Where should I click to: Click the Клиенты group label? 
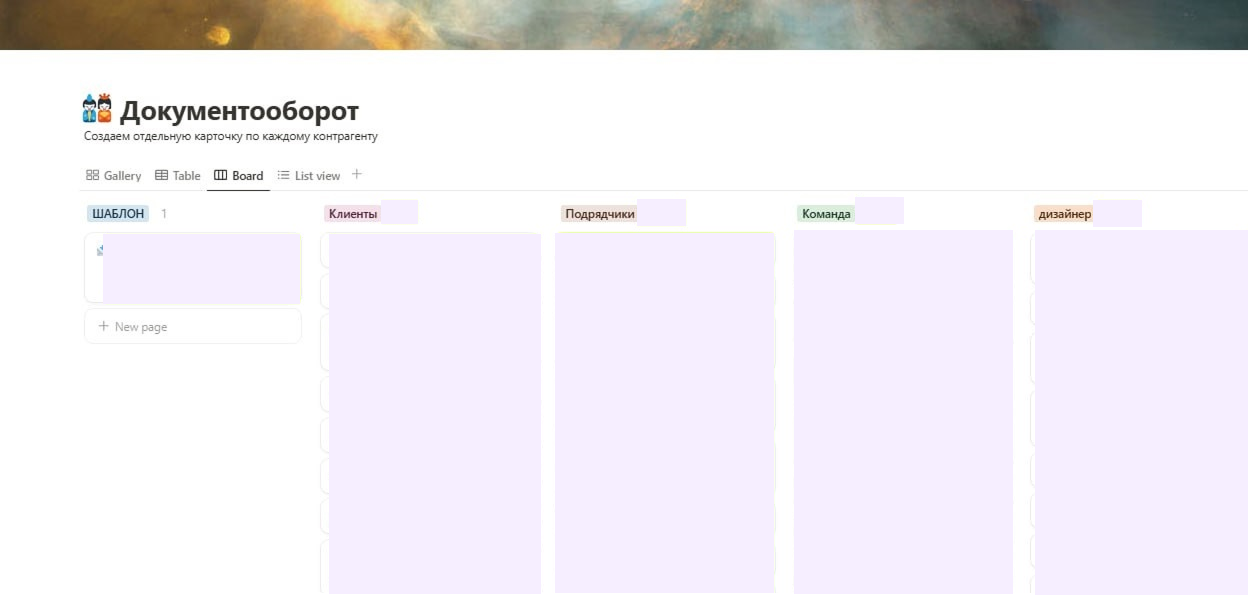click(x=353, y=214)
